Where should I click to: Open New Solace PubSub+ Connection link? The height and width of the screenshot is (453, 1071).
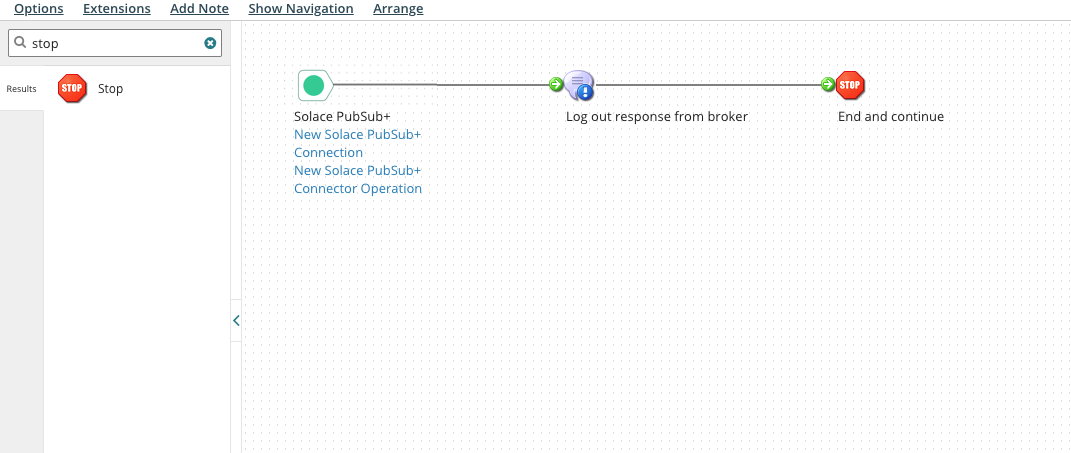(357, 143)
